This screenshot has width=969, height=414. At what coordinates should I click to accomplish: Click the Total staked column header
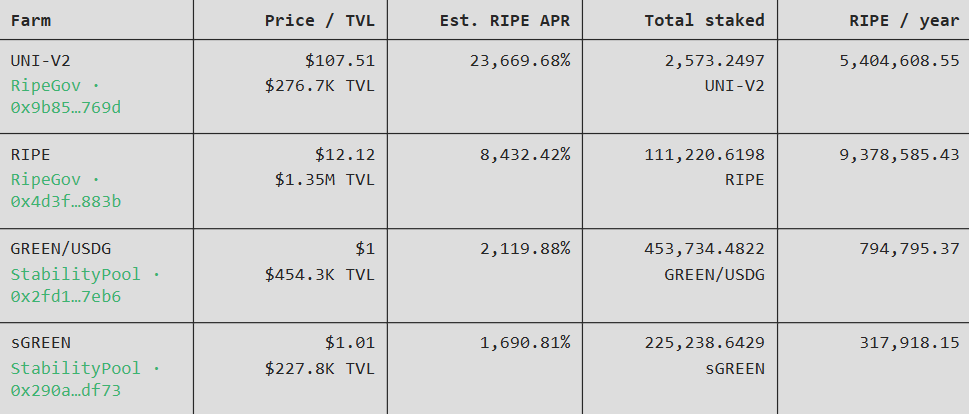(705, 20)
